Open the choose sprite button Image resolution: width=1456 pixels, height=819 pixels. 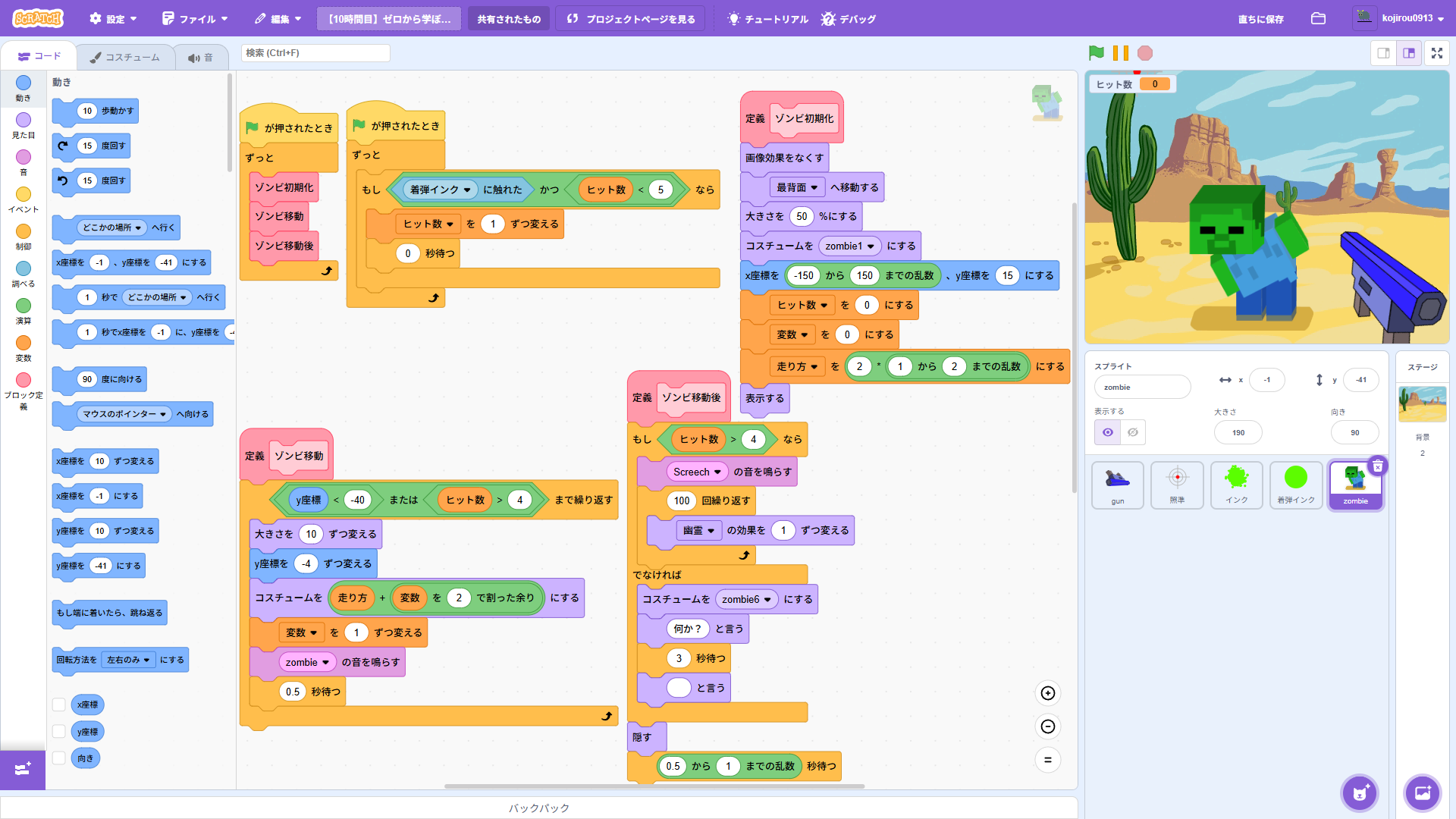click(x=1360, y=793)
